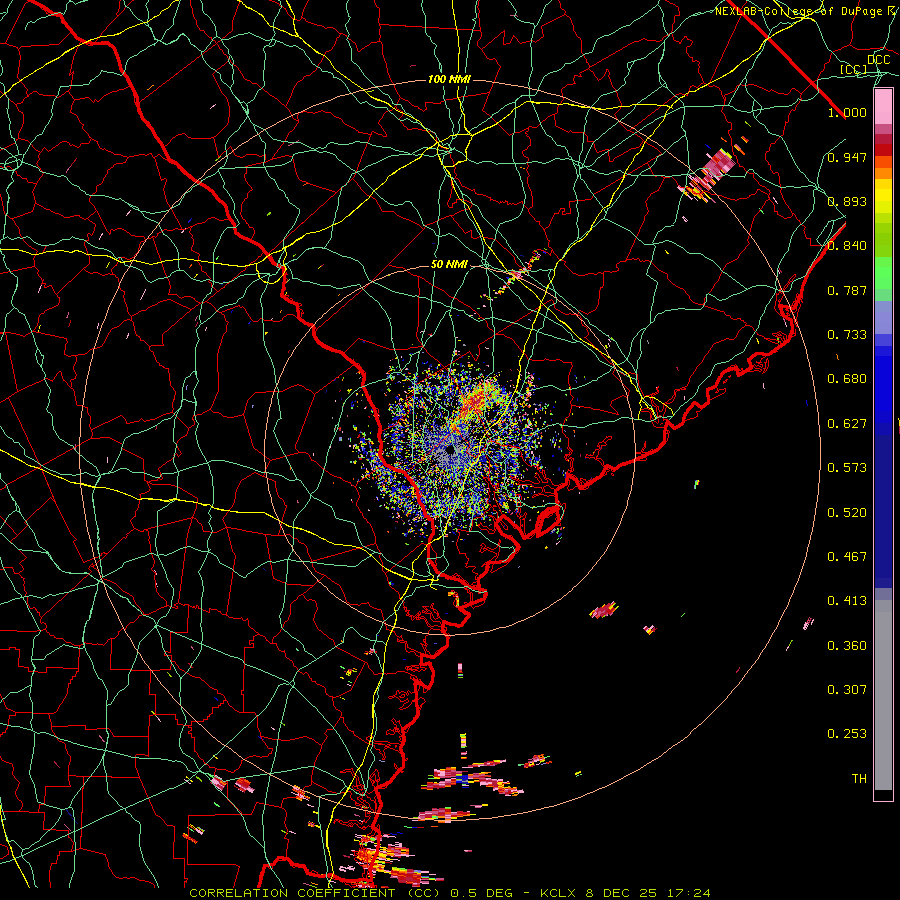Click the 0.307 color scale value
The image size is (900, 900).
(847, 690)
